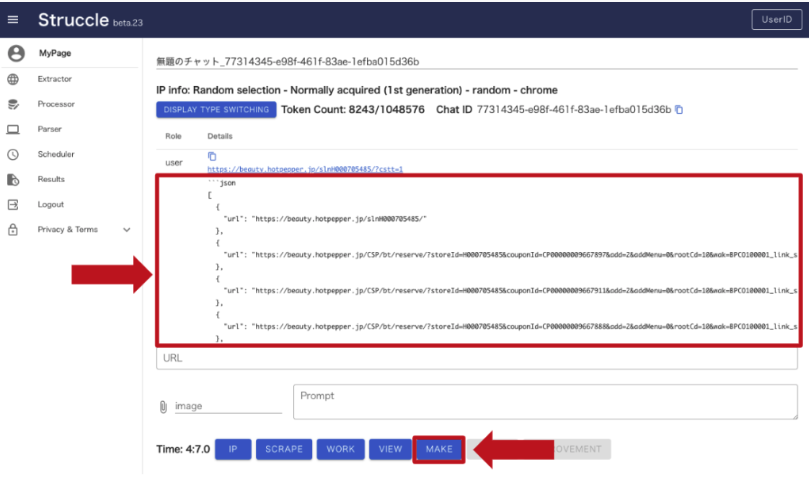Viewport: 809px width, 494px height.
Task: Go to the Extractor page
Action: tap(55, 79)
